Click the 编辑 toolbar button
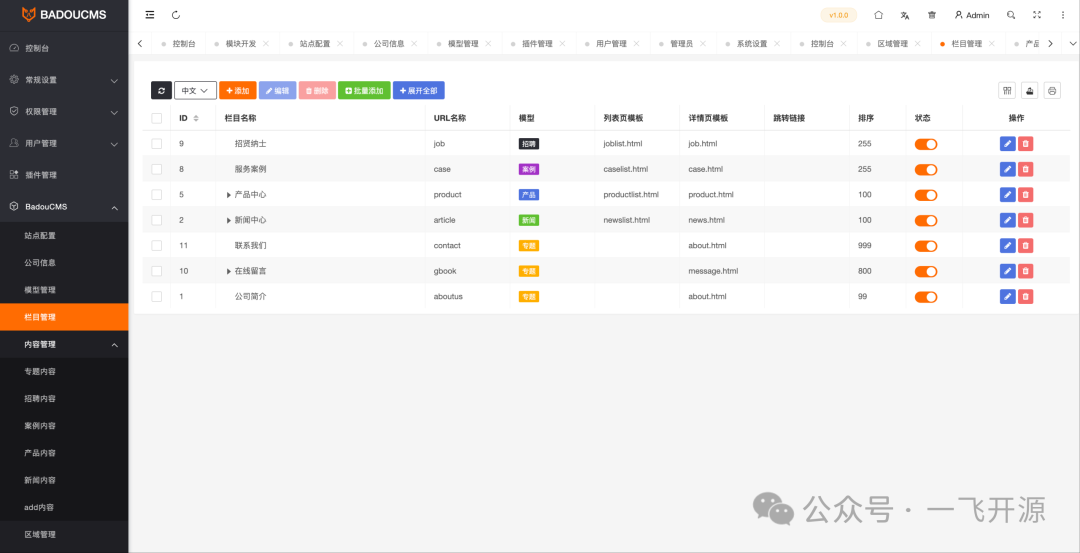 click(278, 90)
